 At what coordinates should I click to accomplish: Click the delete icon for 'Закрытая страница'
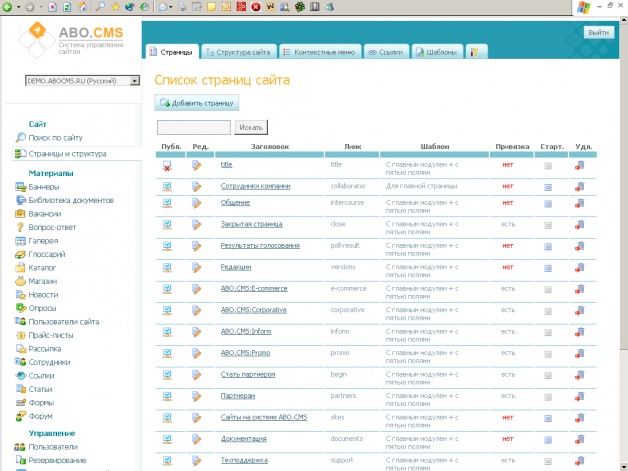(x=579, y=225)
